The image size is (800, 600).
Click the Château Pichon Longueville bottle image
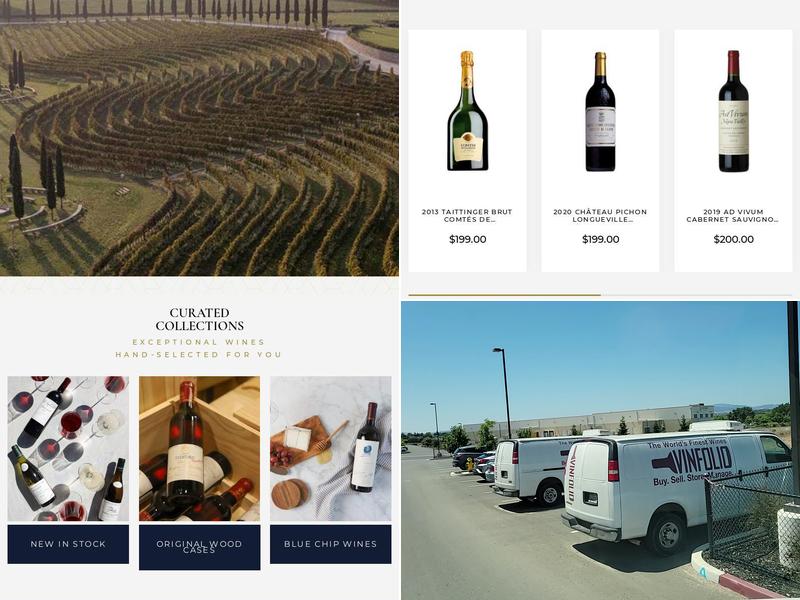601,111
